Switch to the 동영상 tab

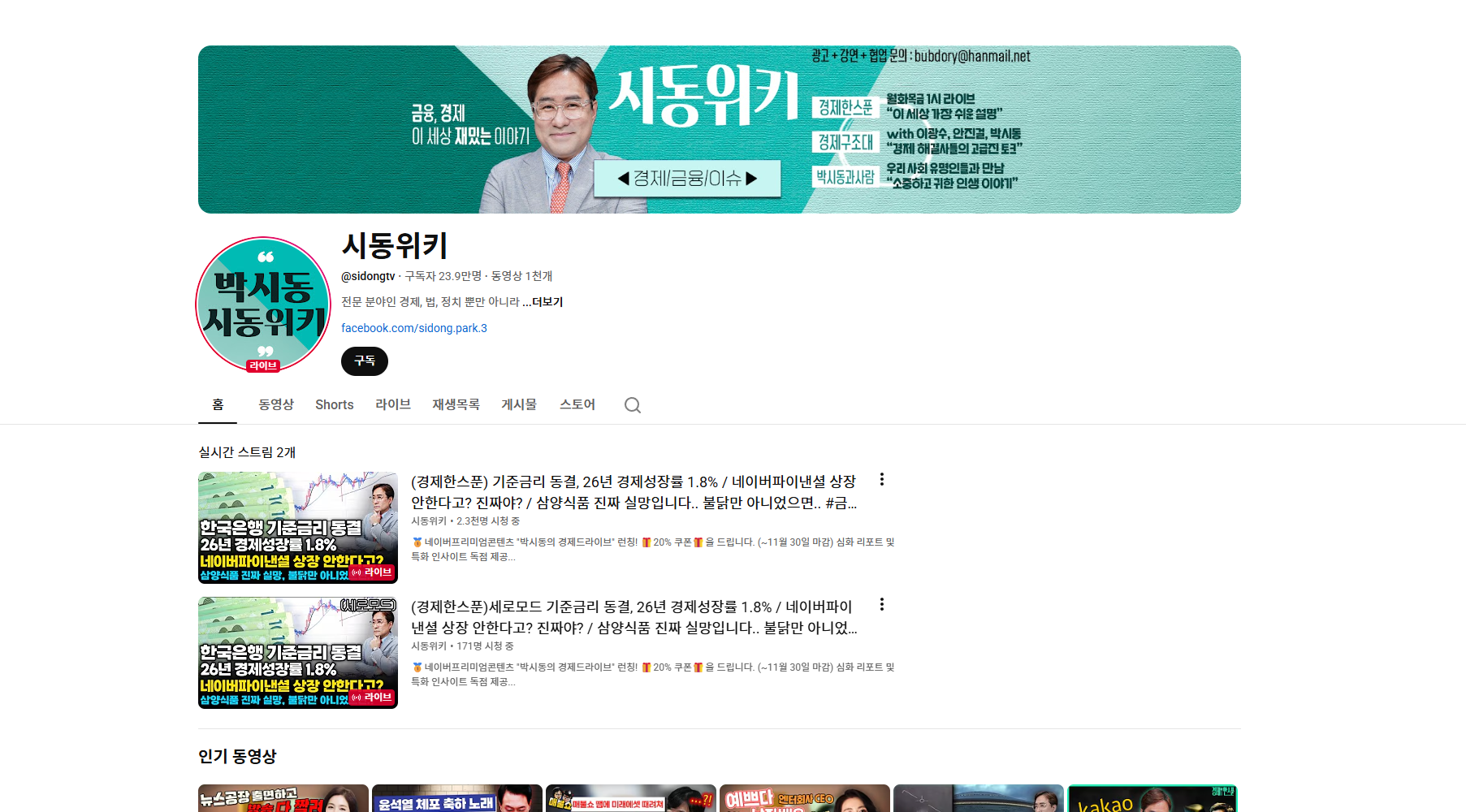click(276, 404)
